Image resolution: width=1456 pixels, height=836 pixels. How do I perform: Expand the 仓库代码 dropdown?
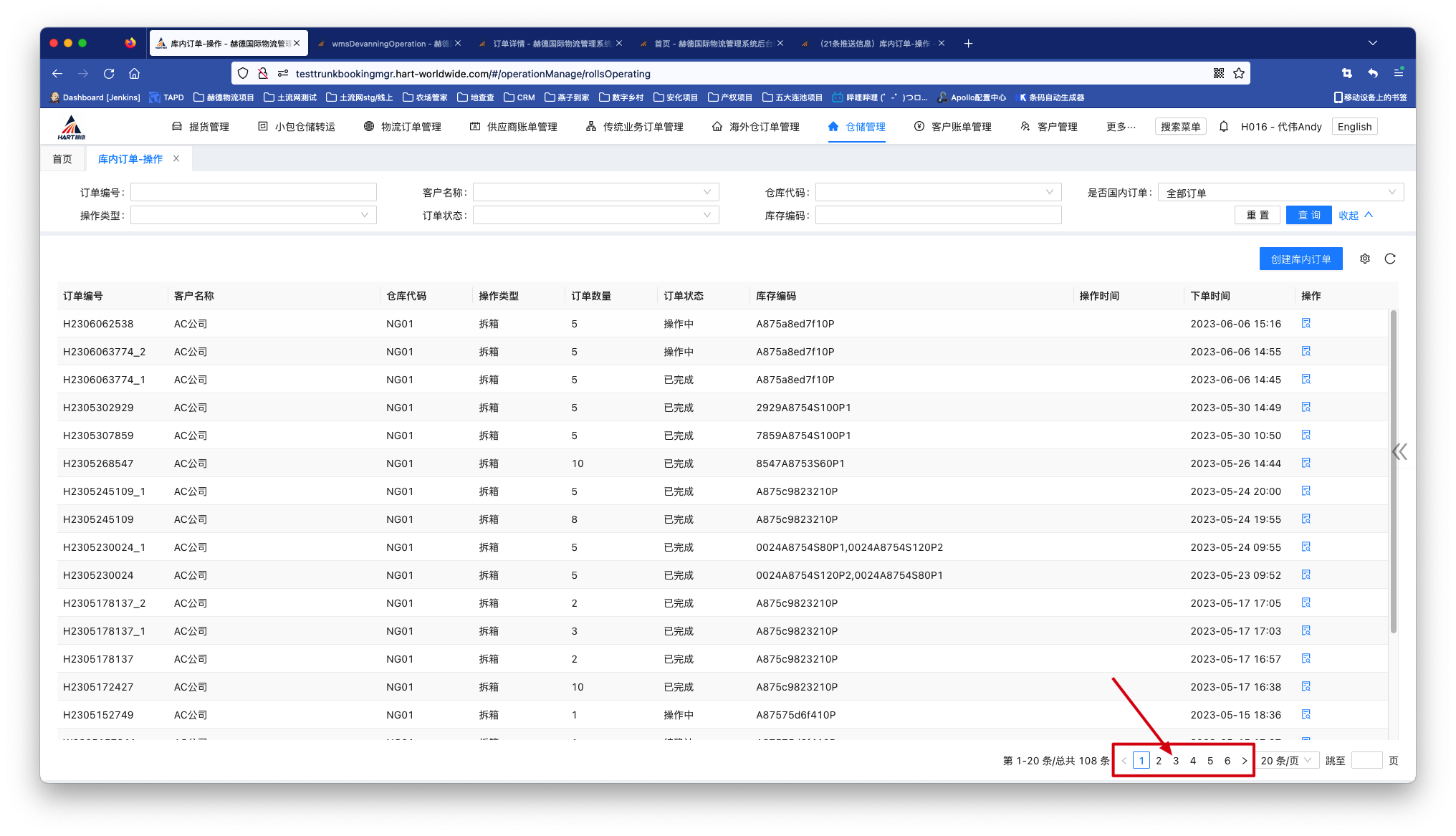938,192
